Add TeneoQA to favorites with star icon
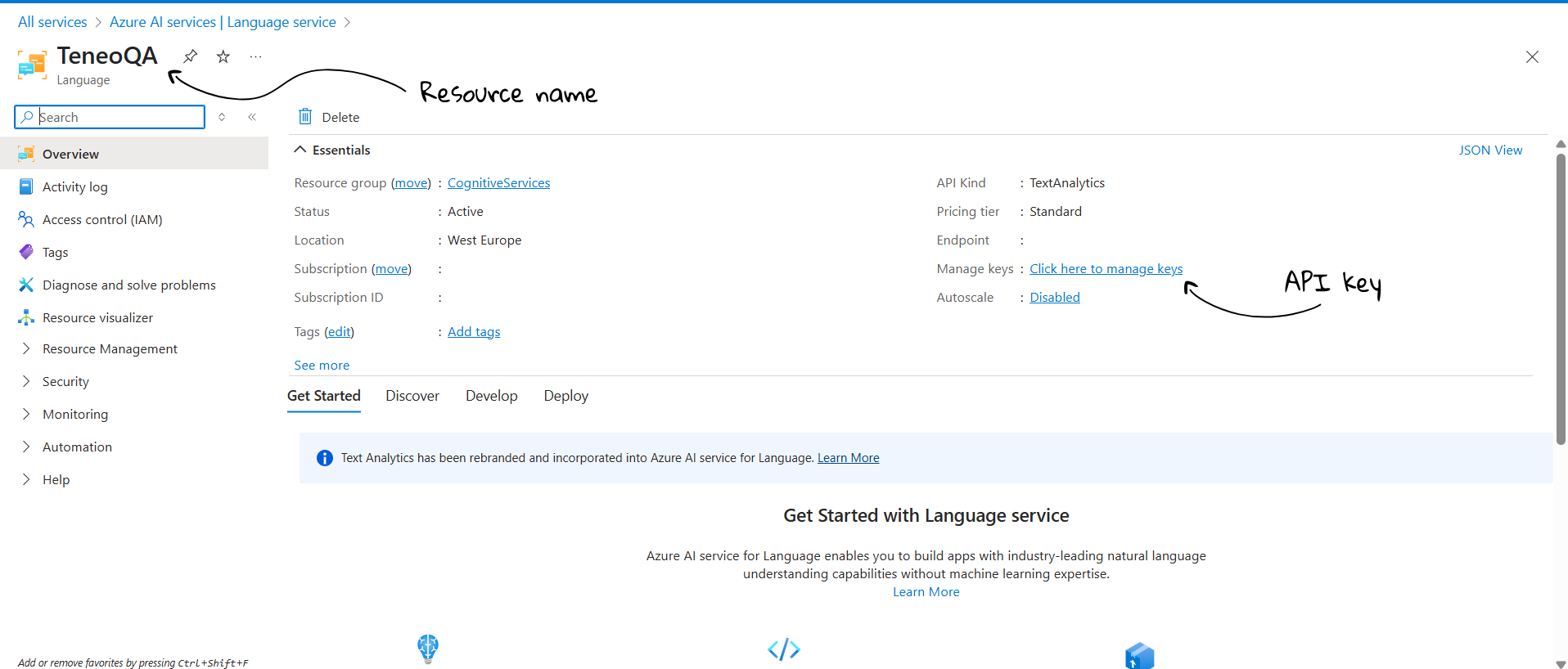 [223, 56]
